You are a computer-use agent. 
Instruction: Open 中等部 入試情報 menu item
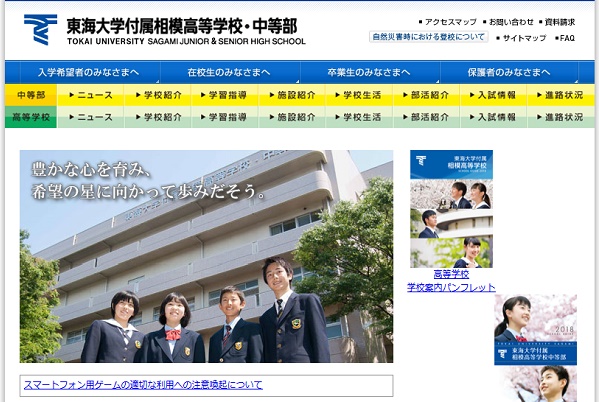[x=493, y=95]
